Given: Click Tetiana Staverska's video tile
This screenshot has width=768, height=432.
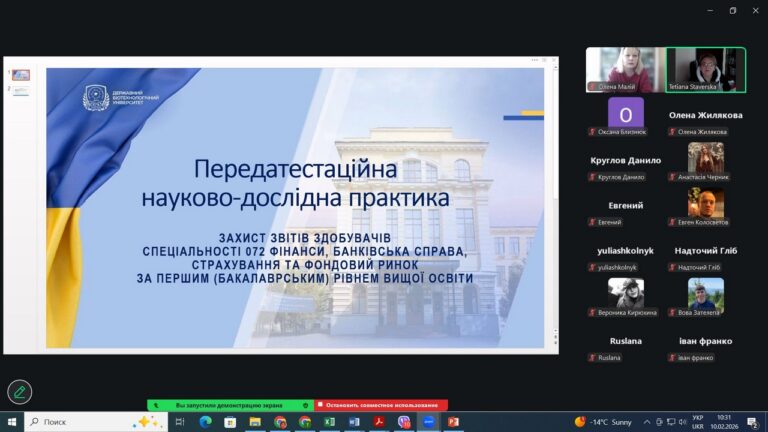Looking at the screenshot, I should (705, 70).
